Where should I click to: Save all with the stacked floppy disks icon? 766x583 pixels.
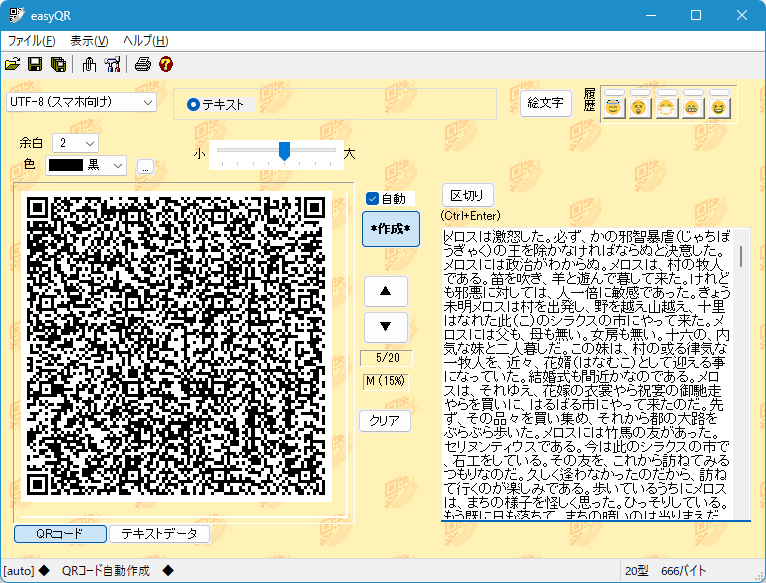click(58, 64)
